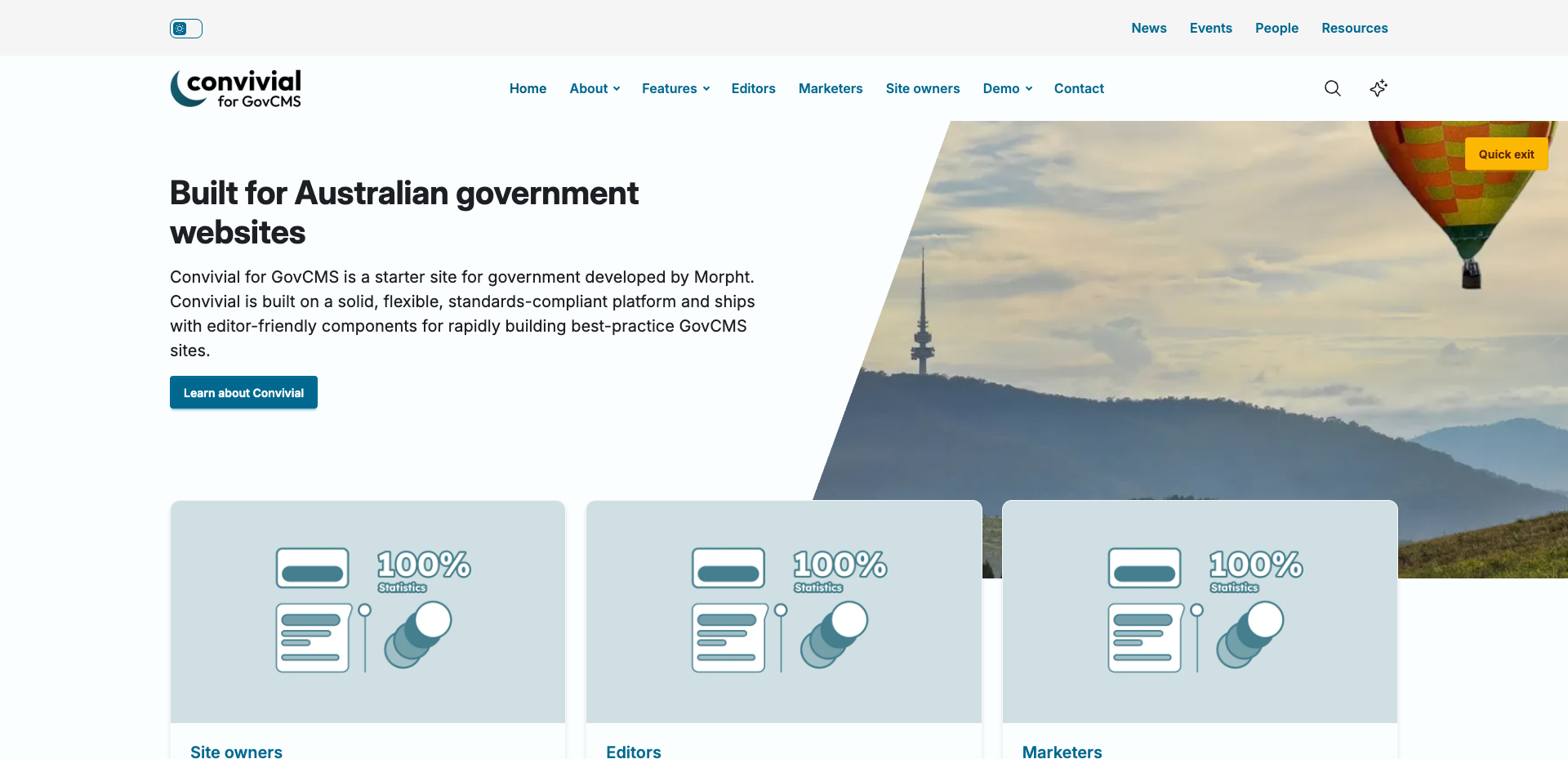Open the Marketers menu item
This screenshot has width=1568, height=759.
click(x=831, y=88)
